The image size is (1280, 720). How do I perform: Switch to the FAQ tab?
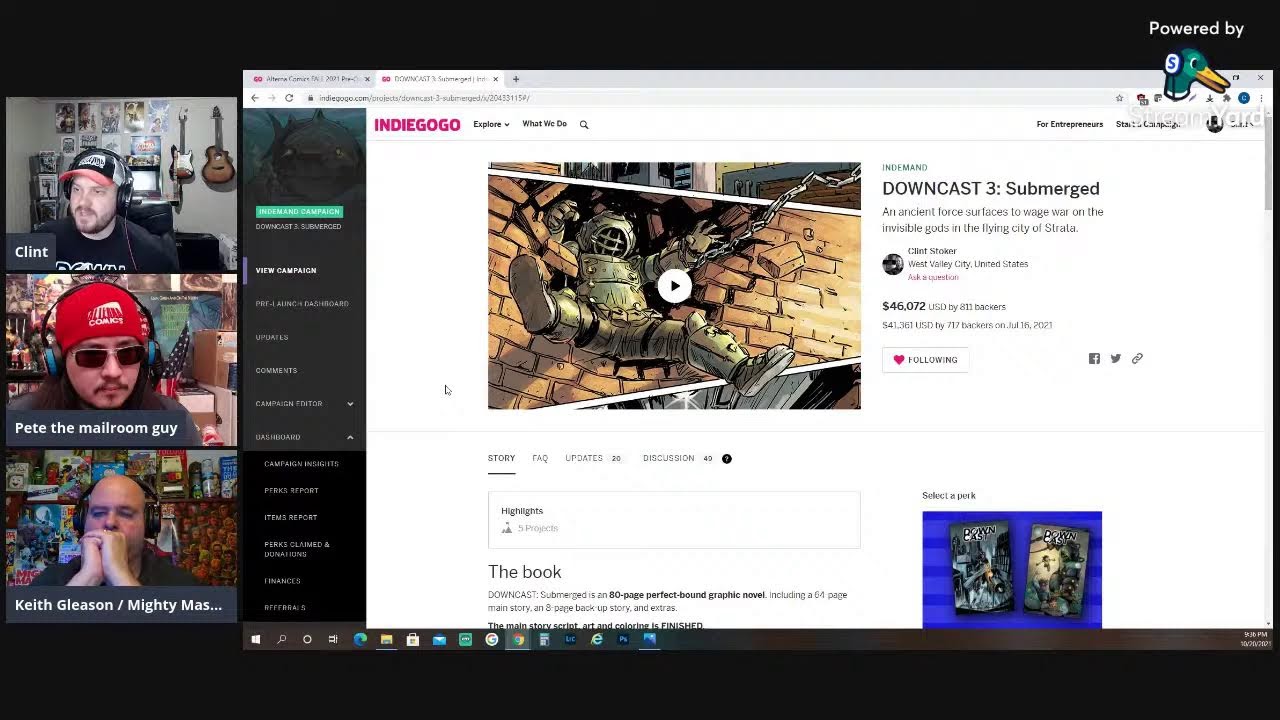click(540, 458)
